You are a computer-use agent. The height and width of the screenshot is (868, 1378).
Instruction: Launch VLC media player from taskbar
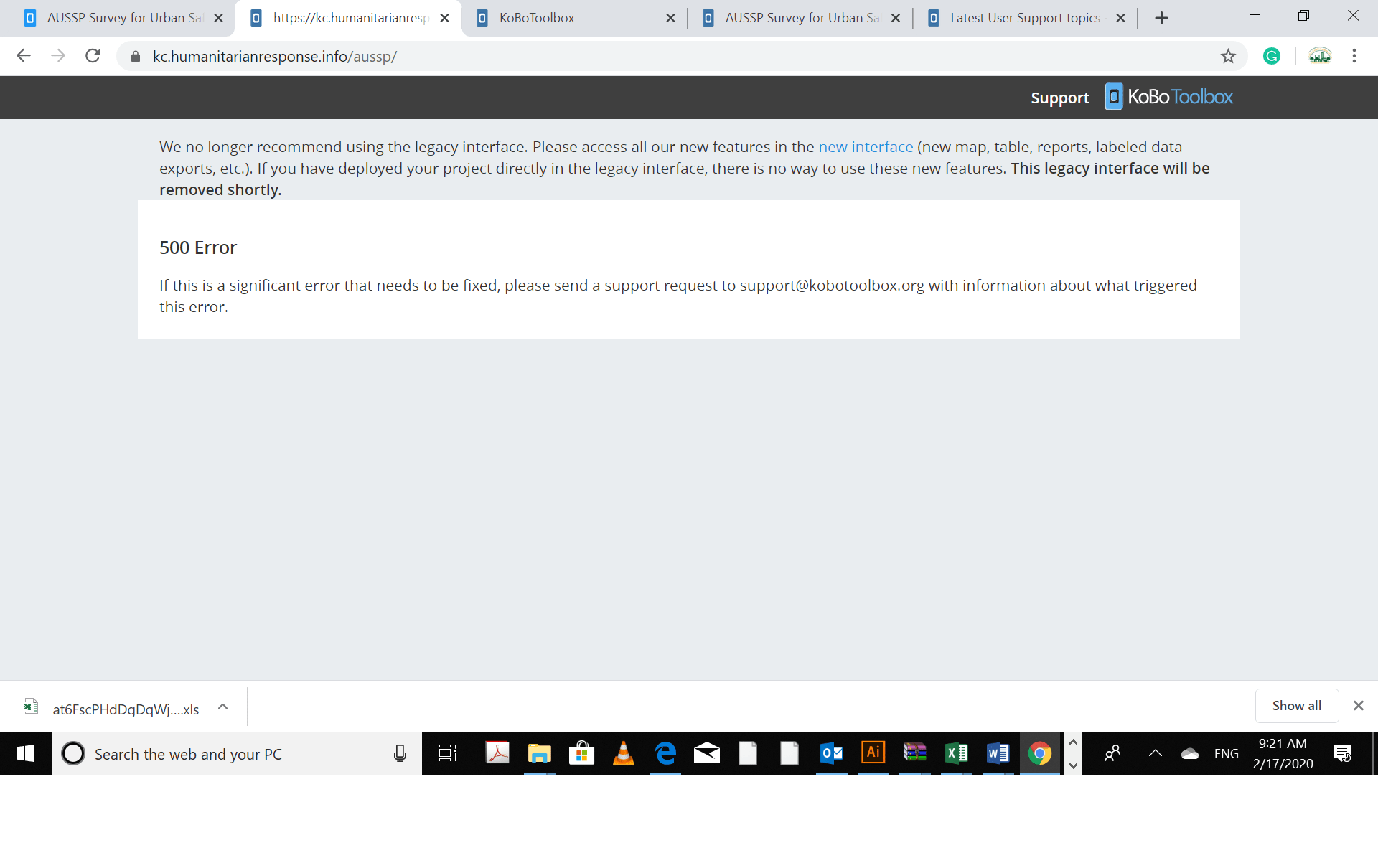(623, 753)
